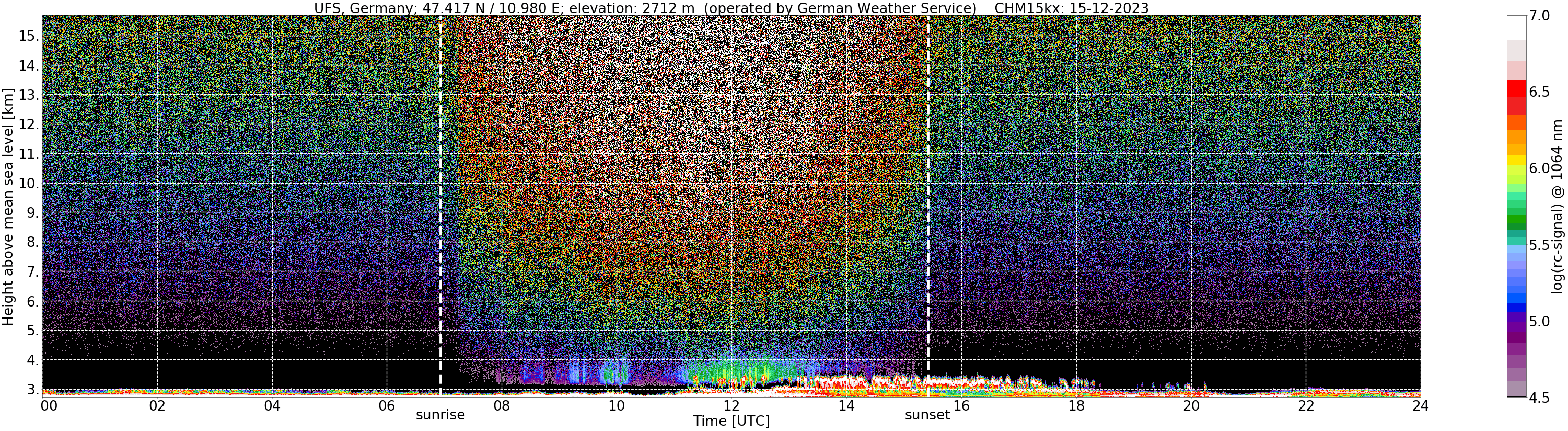The image size is (1568, 431).
Task: Click the x-axis tick label '04'
Action: click(272, 405)
